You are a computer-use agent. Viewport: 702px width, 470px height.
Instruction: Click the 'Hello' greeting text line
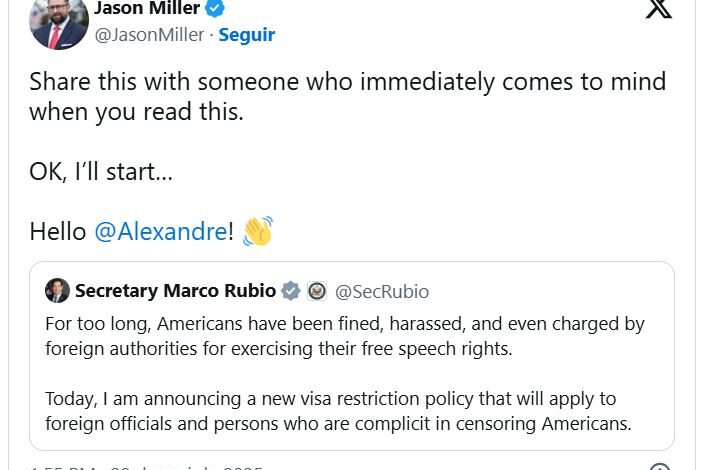tap(151, 231)
